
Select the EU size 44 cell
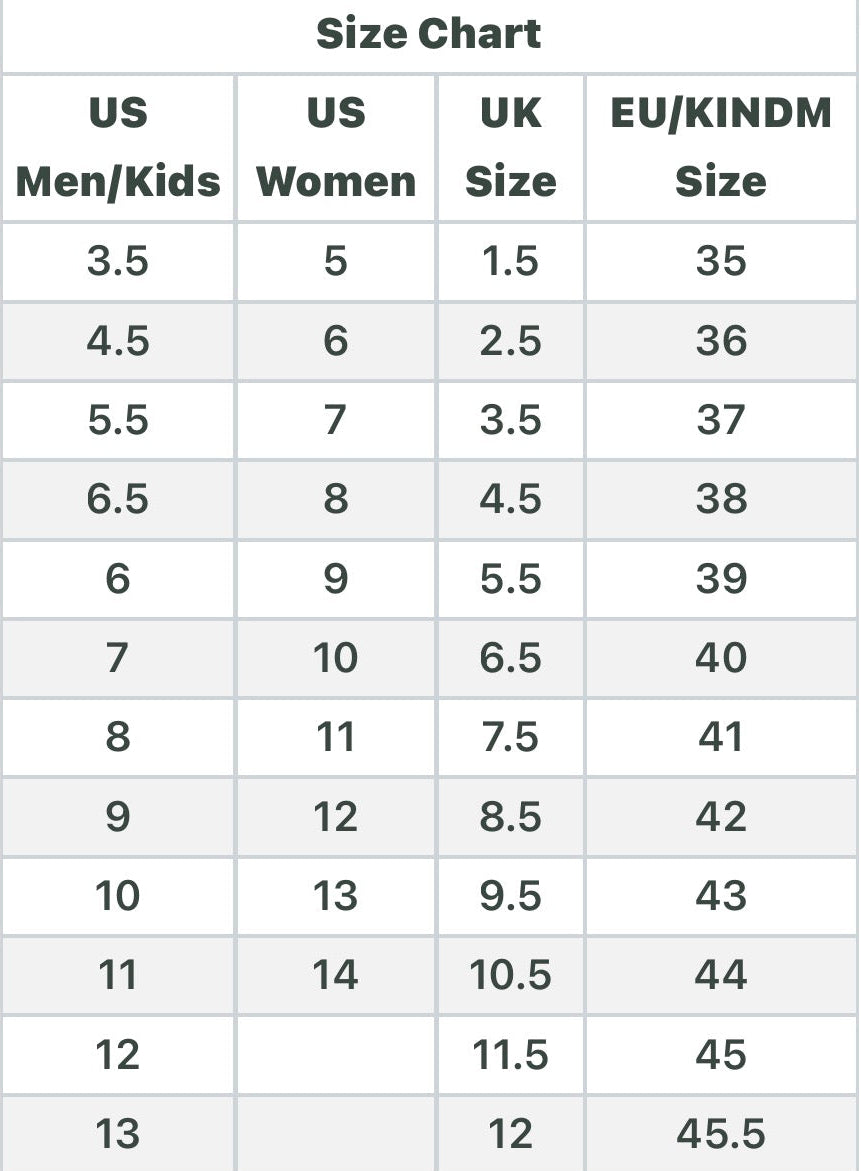pos(721,975)
